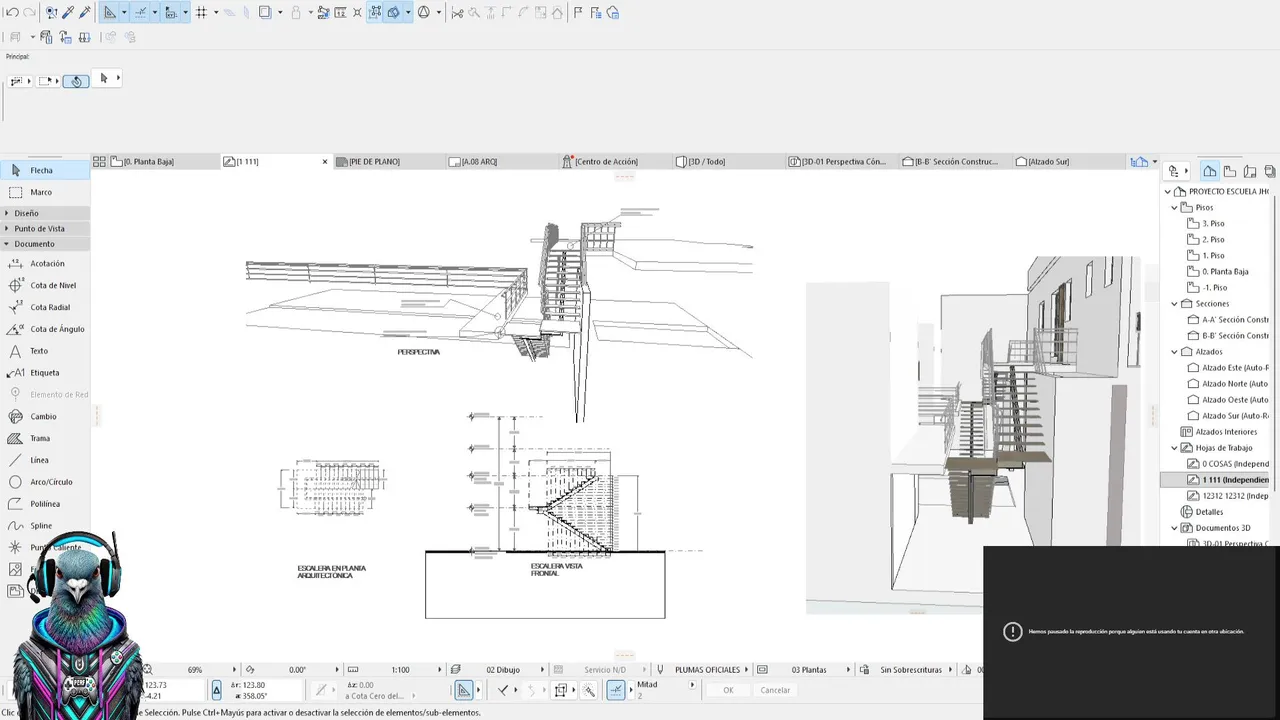
Task: Click the scissors trim icon
Action: coord(457,13)
